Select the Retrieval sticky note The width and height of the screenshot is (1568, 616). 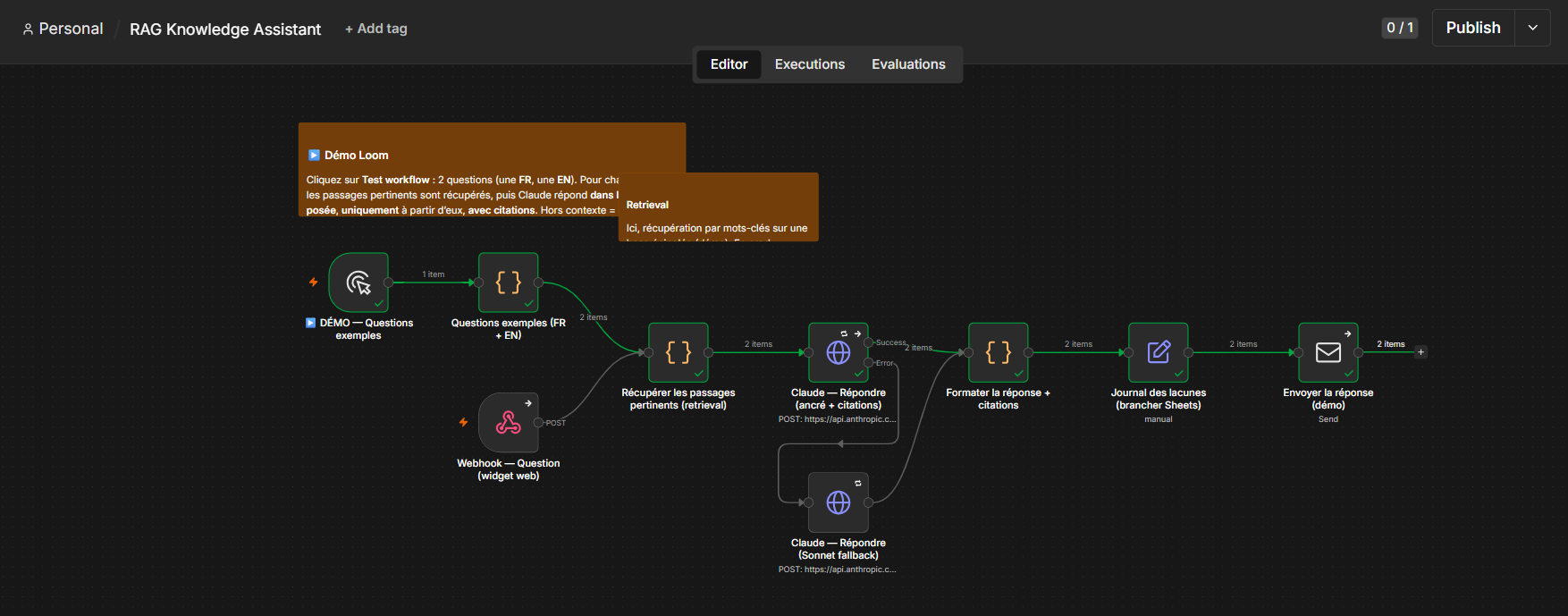click(719, 207)
